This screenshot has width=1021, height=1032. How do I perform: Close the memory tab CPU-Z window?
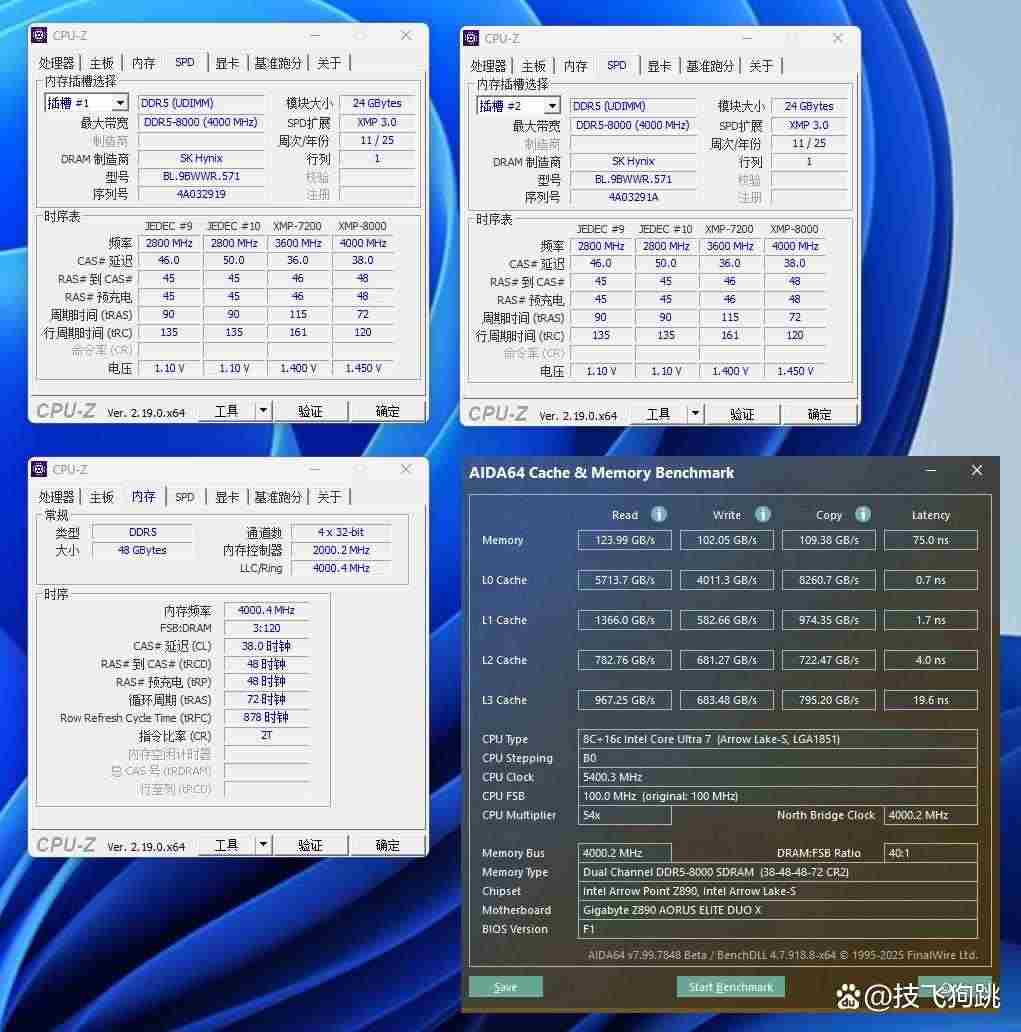click(406, 469)
